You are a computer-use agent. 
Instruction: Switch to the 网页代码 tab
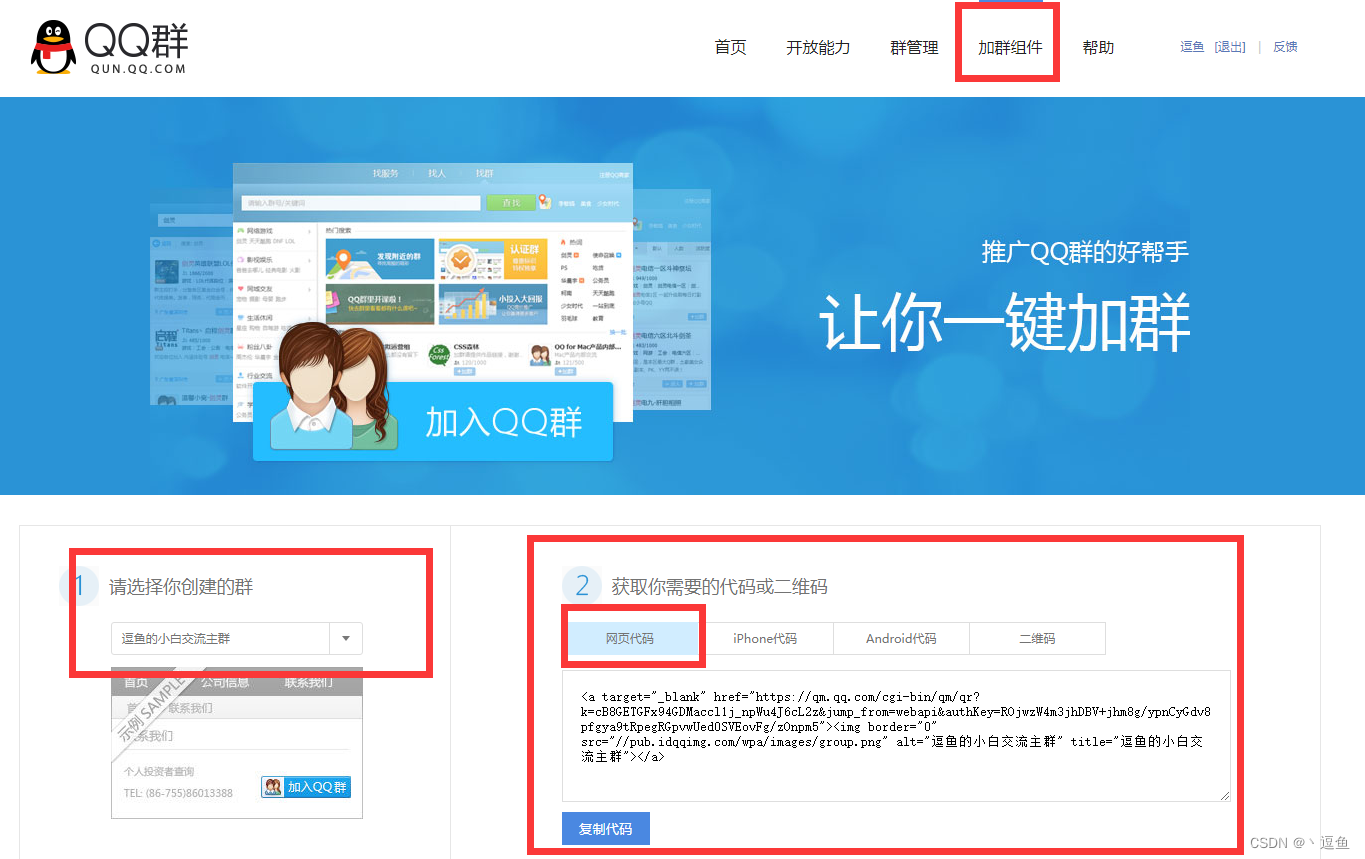tap(630, 638)
